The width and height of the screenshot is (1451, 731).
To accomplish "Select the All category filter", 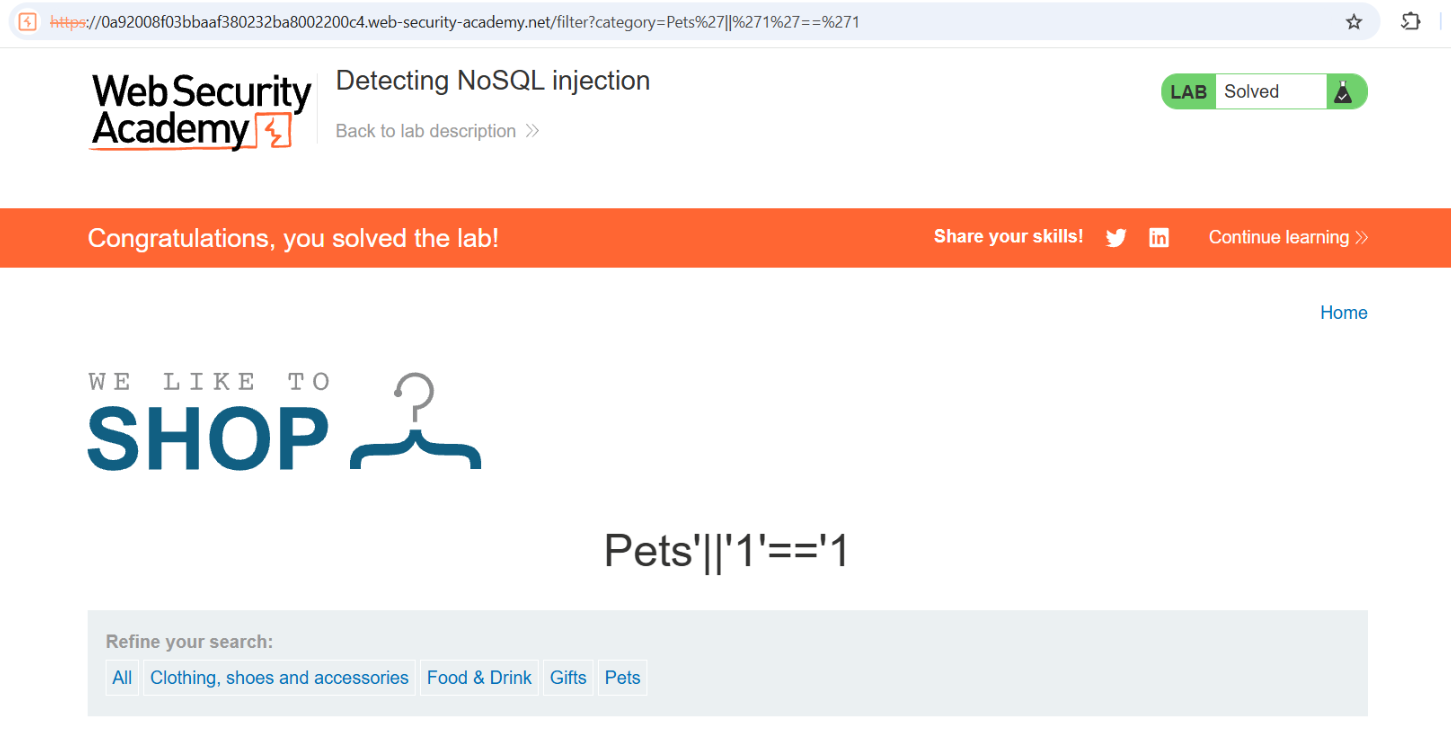I will pos(122,678).
